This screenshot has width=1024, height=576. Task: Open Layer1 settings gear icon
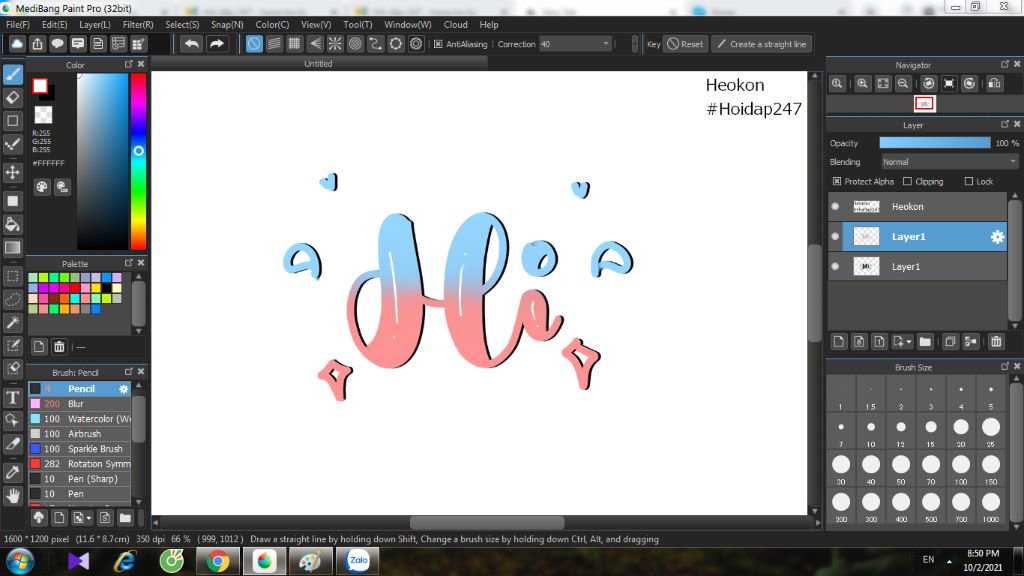[997, 237]
